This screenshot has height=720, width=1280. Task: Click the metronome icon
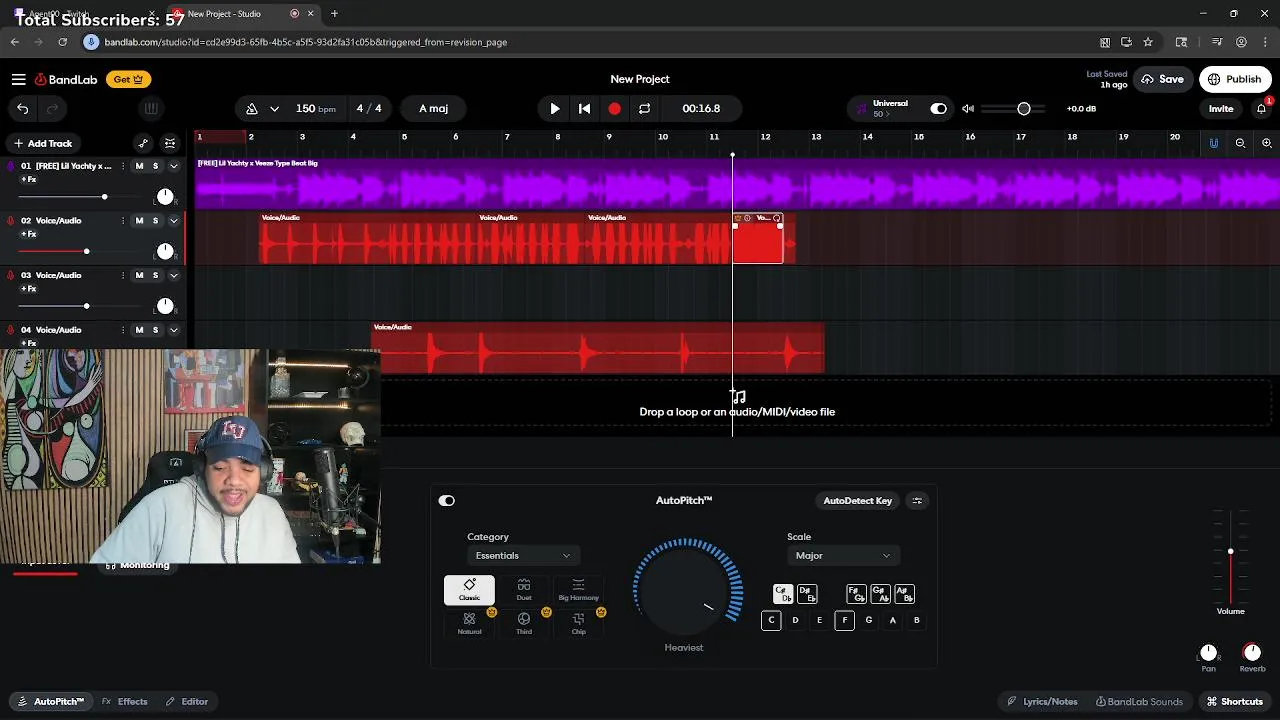[252, 108]
